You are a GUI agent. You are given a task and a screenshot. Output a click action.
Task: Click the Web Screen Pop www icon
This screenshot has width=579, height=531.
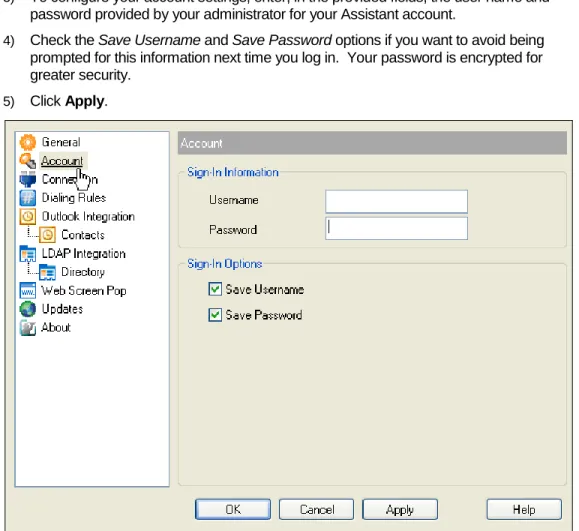[x=28, y=291]
